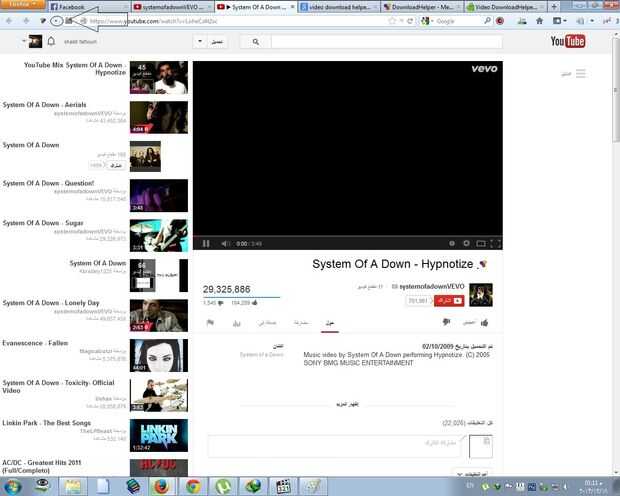Open YouTube Mix System Of A Down Hypnotize
The height and width of the screenshot is (496, 620).
coord(75,68)
